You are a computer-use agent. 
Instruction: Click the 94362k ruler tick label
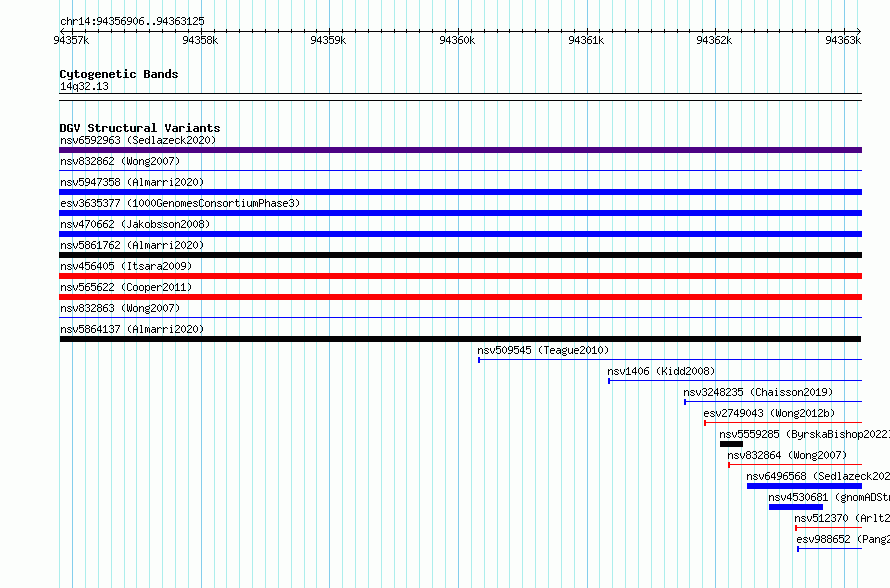714,40
